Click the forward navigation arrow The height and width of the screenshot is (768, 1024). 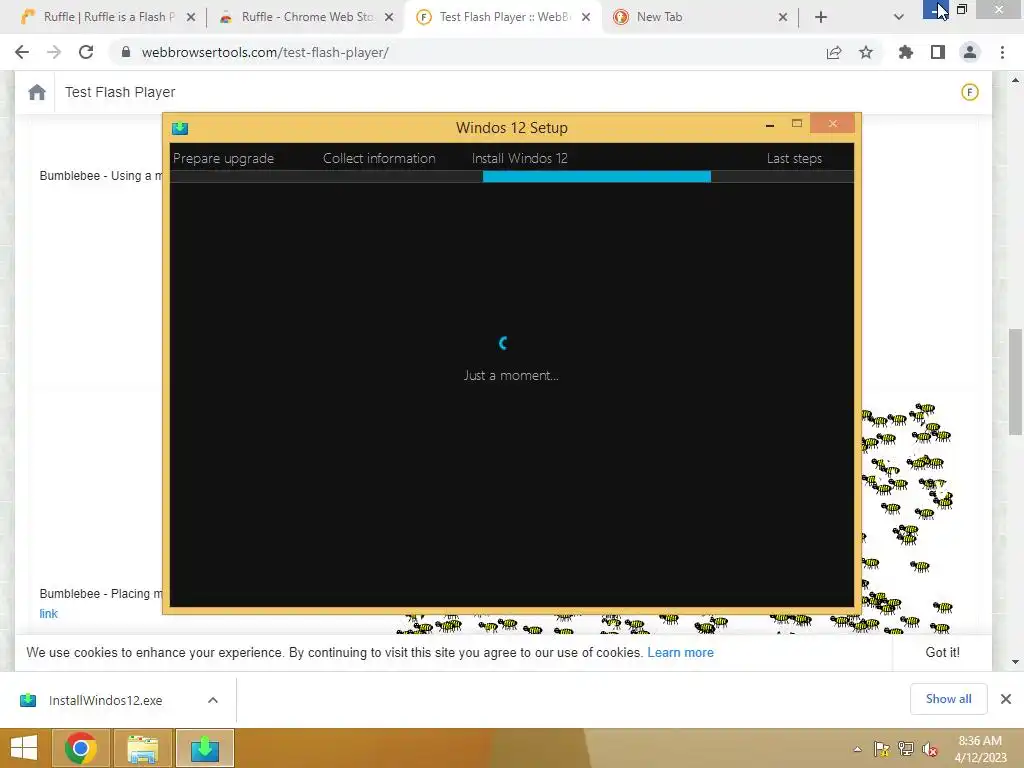pos(54,52)
